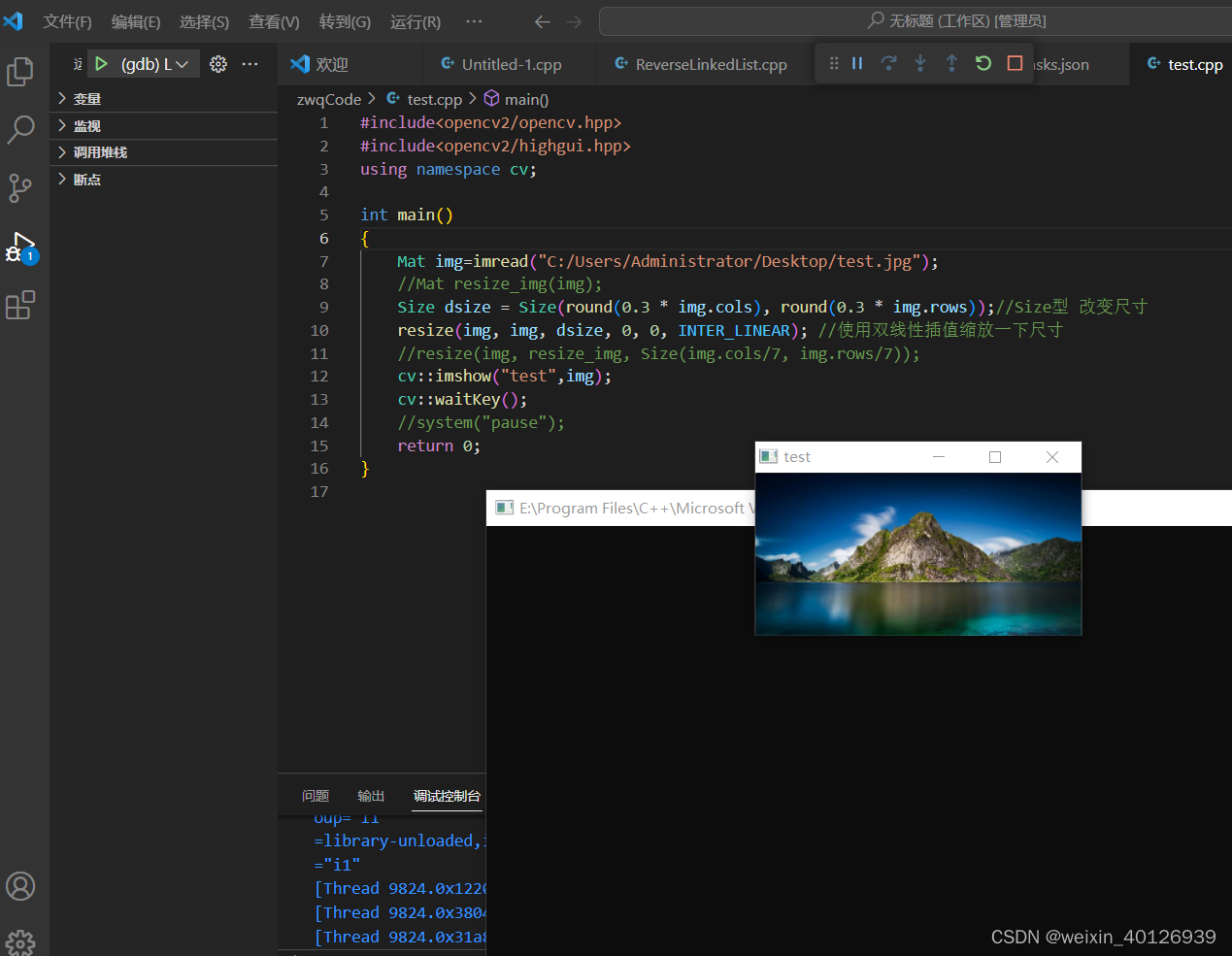Open the 编辑(E) menu
The height and width of the screenshot is (956, 1232).
tap(136, 21)
